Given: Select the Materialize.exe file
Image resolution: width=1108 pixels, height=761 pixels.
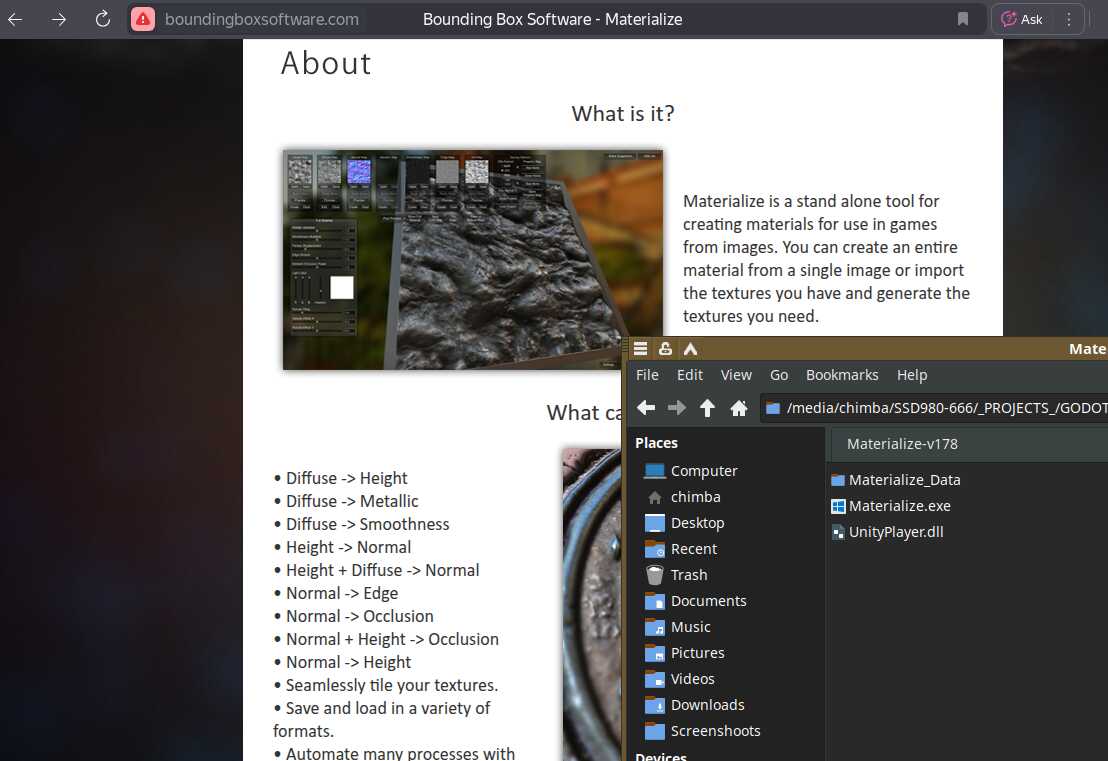Looking at the screenshot, I should [899, 506].
